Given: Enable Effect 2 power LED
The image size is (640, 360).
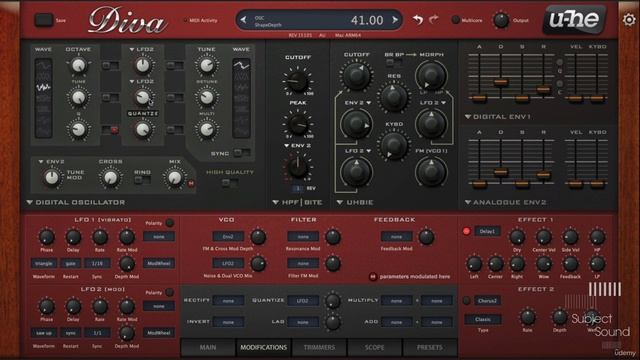Looking at the screenshot, I should click(x=467, y=301).
